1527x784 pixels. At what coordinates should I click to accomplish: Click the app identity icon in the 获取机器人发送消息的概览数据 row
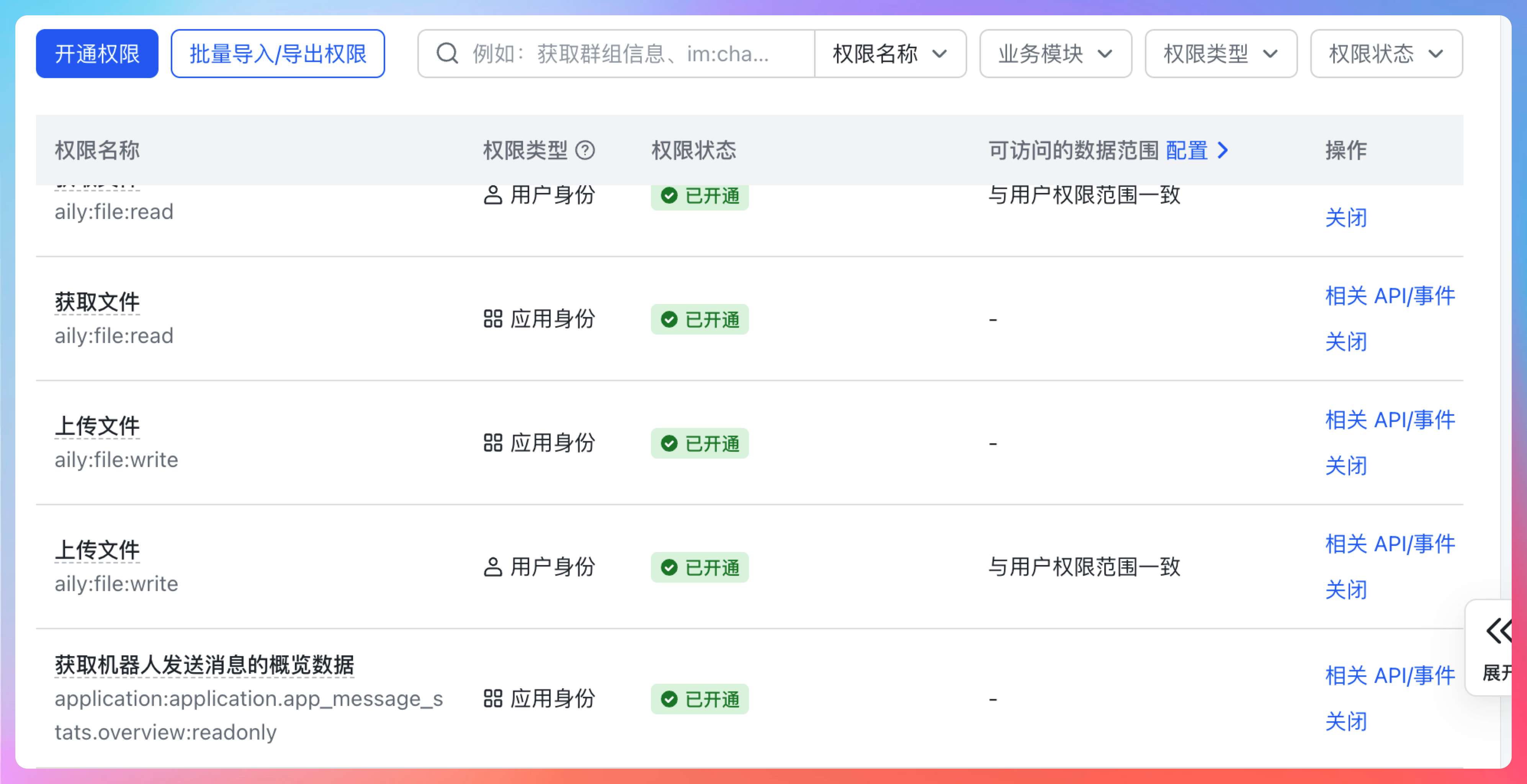[x=493, y=699]
